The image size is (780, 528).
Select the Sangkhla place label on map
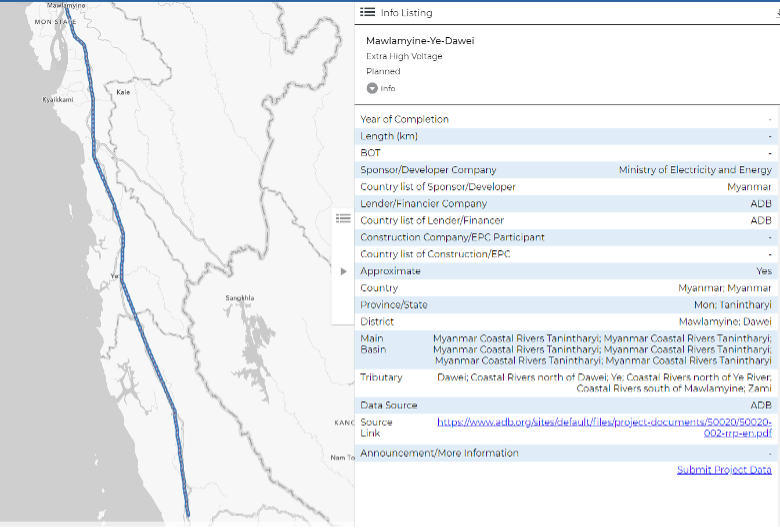pyautogui.click(x=240, y=297)
